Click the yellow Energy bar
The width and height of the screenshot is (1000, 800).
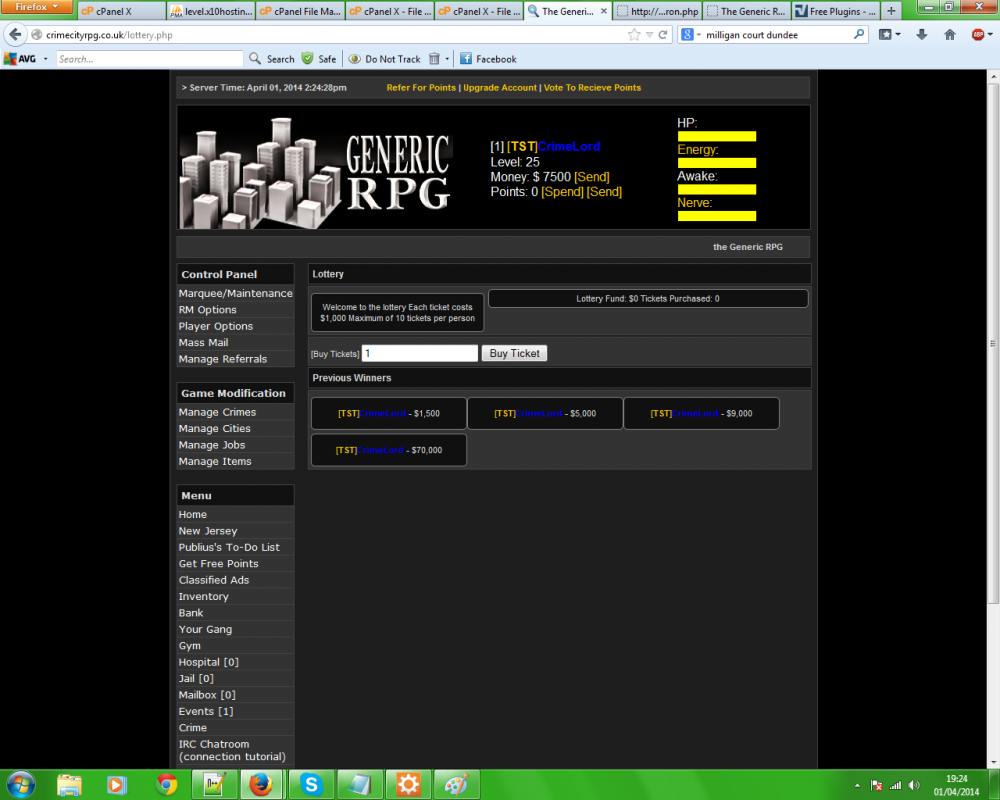tap(716, 163)
